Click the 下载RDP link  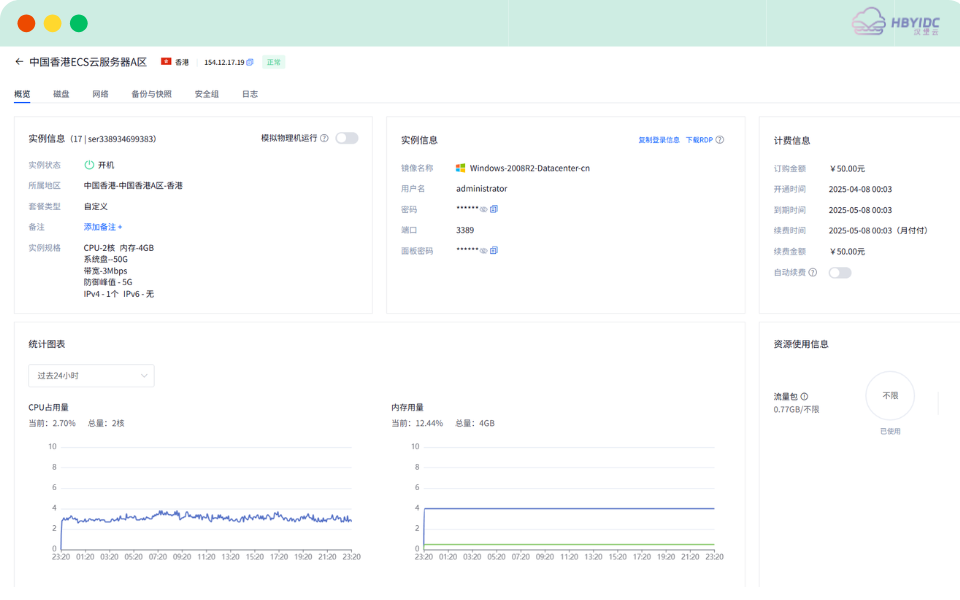698,140
